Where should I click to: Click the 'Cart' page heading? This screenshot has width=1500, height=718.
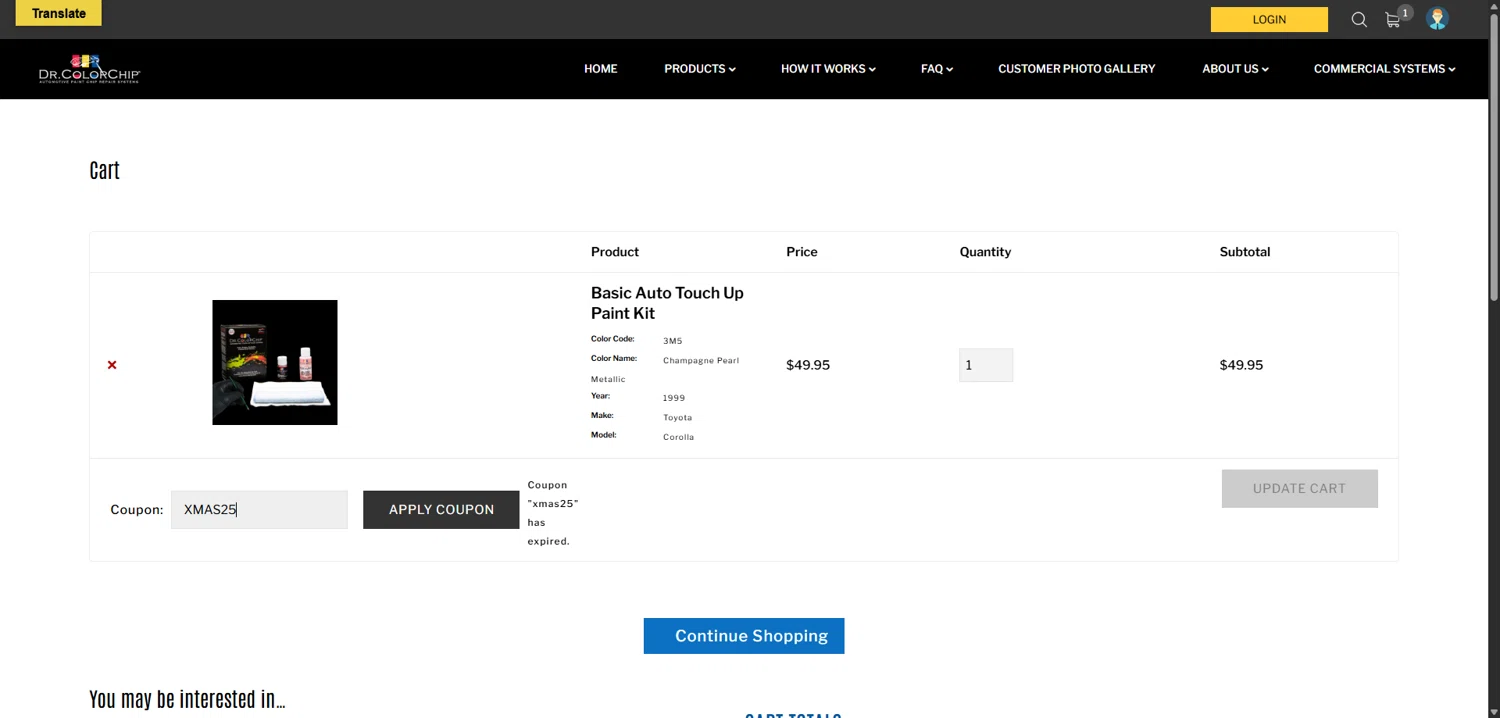coord(104,170)
